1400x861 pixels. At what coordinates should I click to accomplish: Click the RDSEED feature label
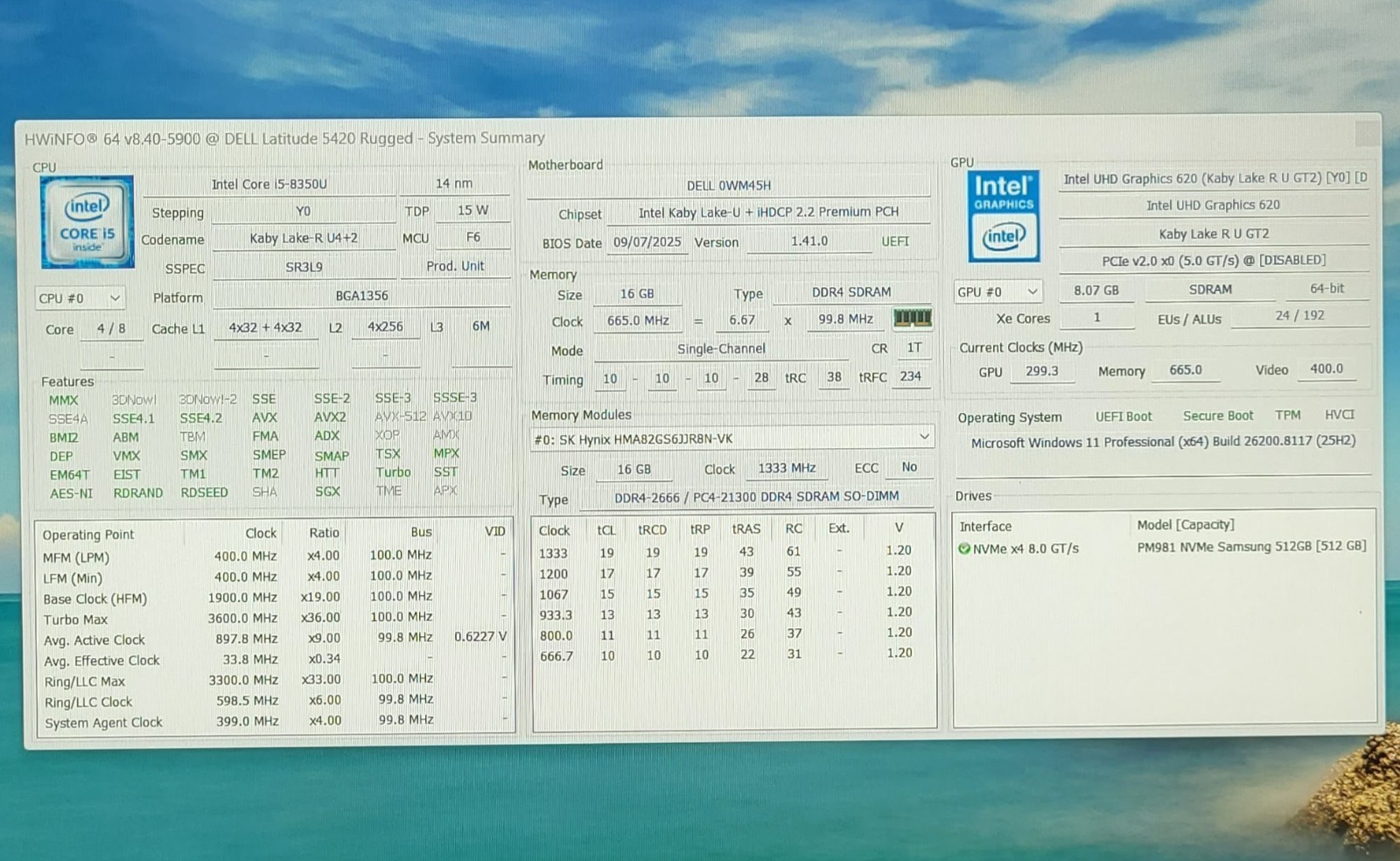pyautogui.click(x=204, y=493)
